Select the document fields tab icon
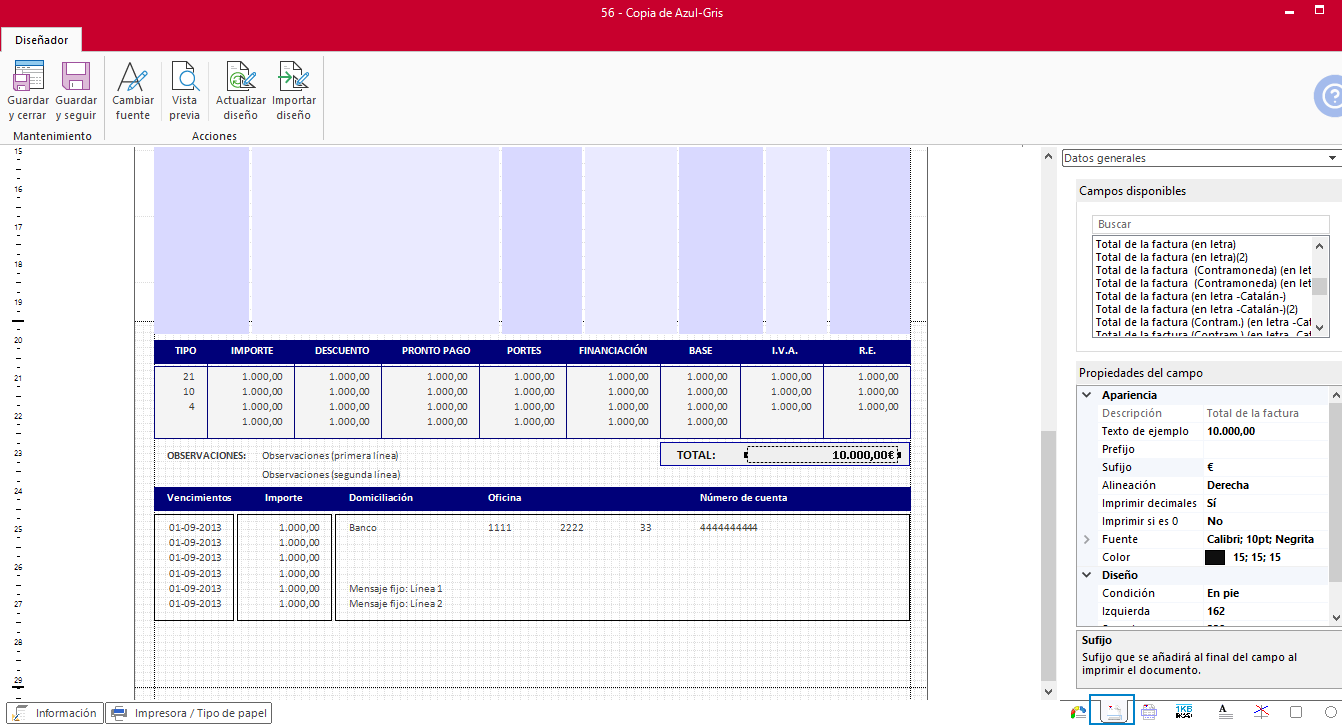Image resolution: width=1342 pixels, height=725 pixels. point(1112,711)
